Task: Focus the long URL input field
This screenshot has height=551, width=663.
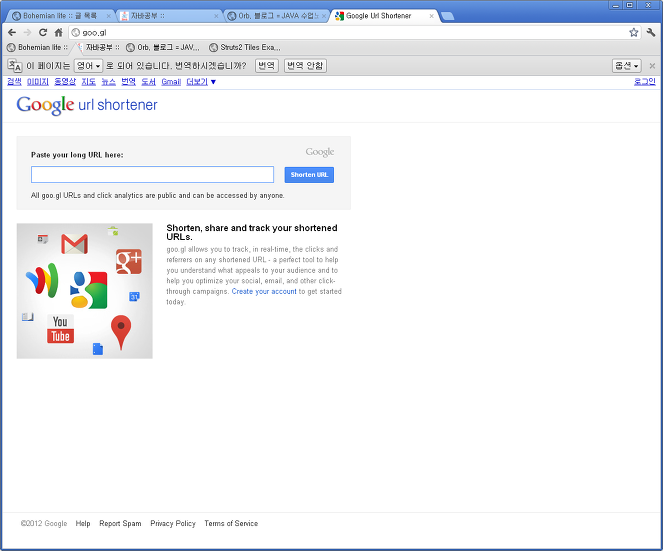Action: (152, 175)
